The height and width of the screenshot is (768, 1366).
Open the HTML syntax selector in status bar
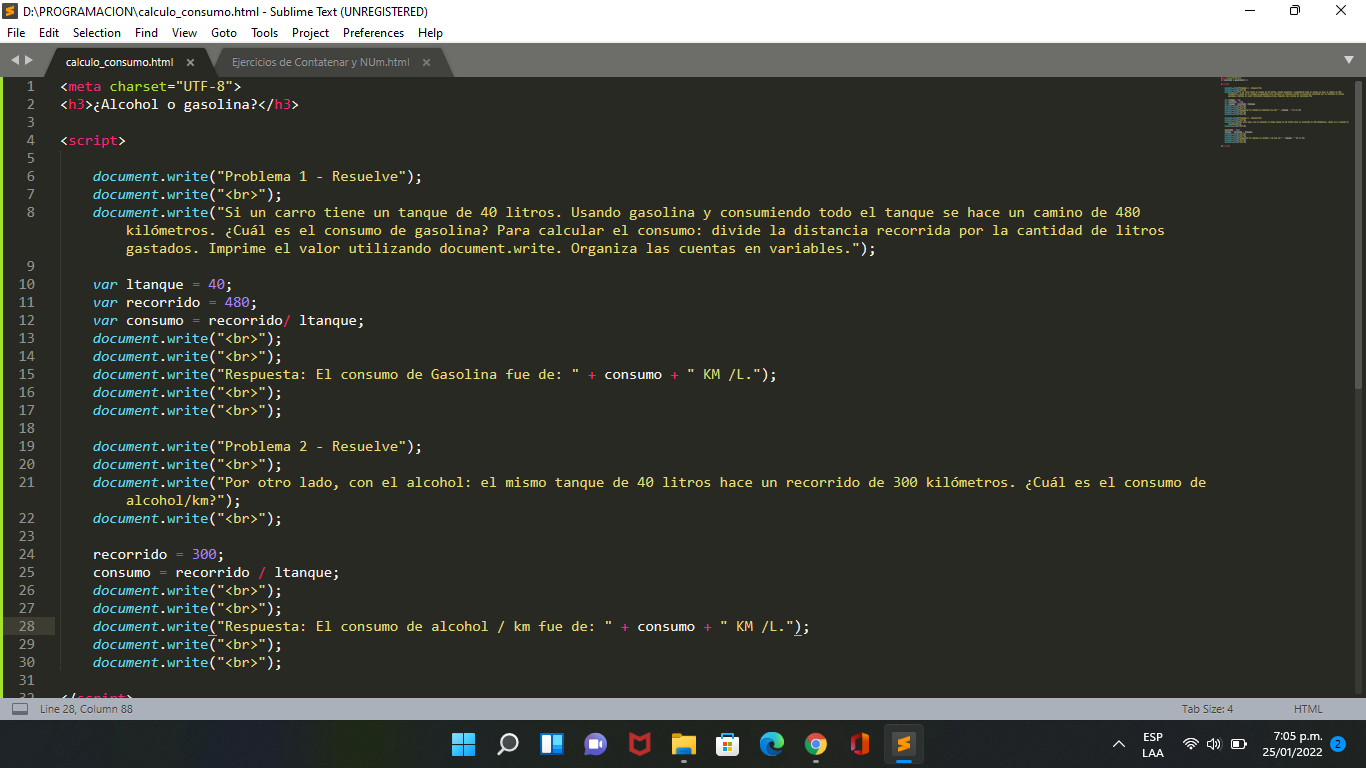coord(1307,709)
